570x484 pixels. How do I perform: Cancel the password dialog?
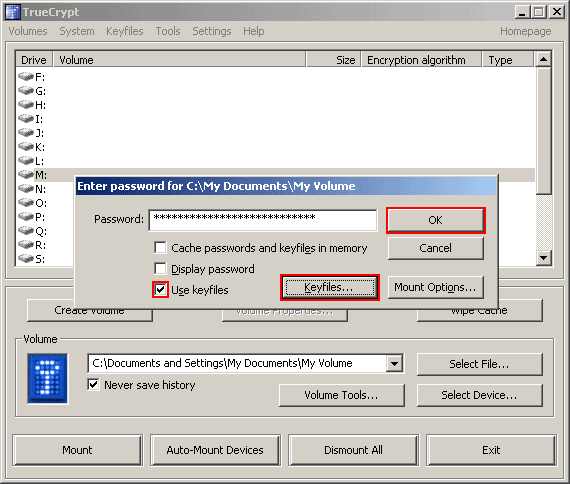(x=435, y=248)
